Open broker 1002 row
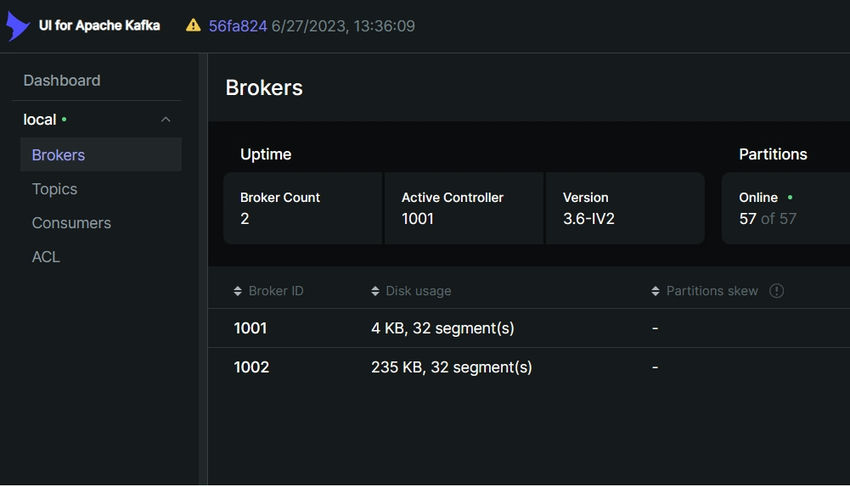850x487 pixels. (529, 367)
